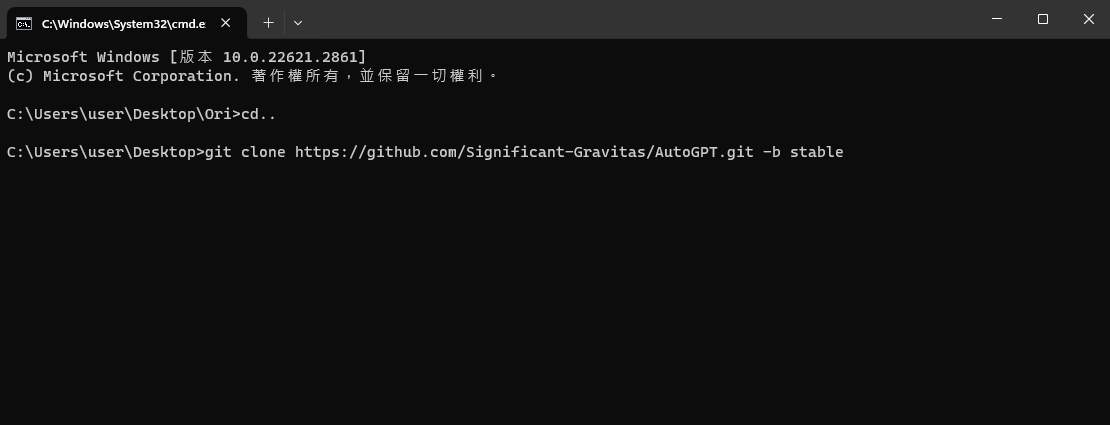Image resolution: width=1110 pixels, height=425 pixels.
Task: Expand the new tab profiles dropdown chevron
Action: 298,23
